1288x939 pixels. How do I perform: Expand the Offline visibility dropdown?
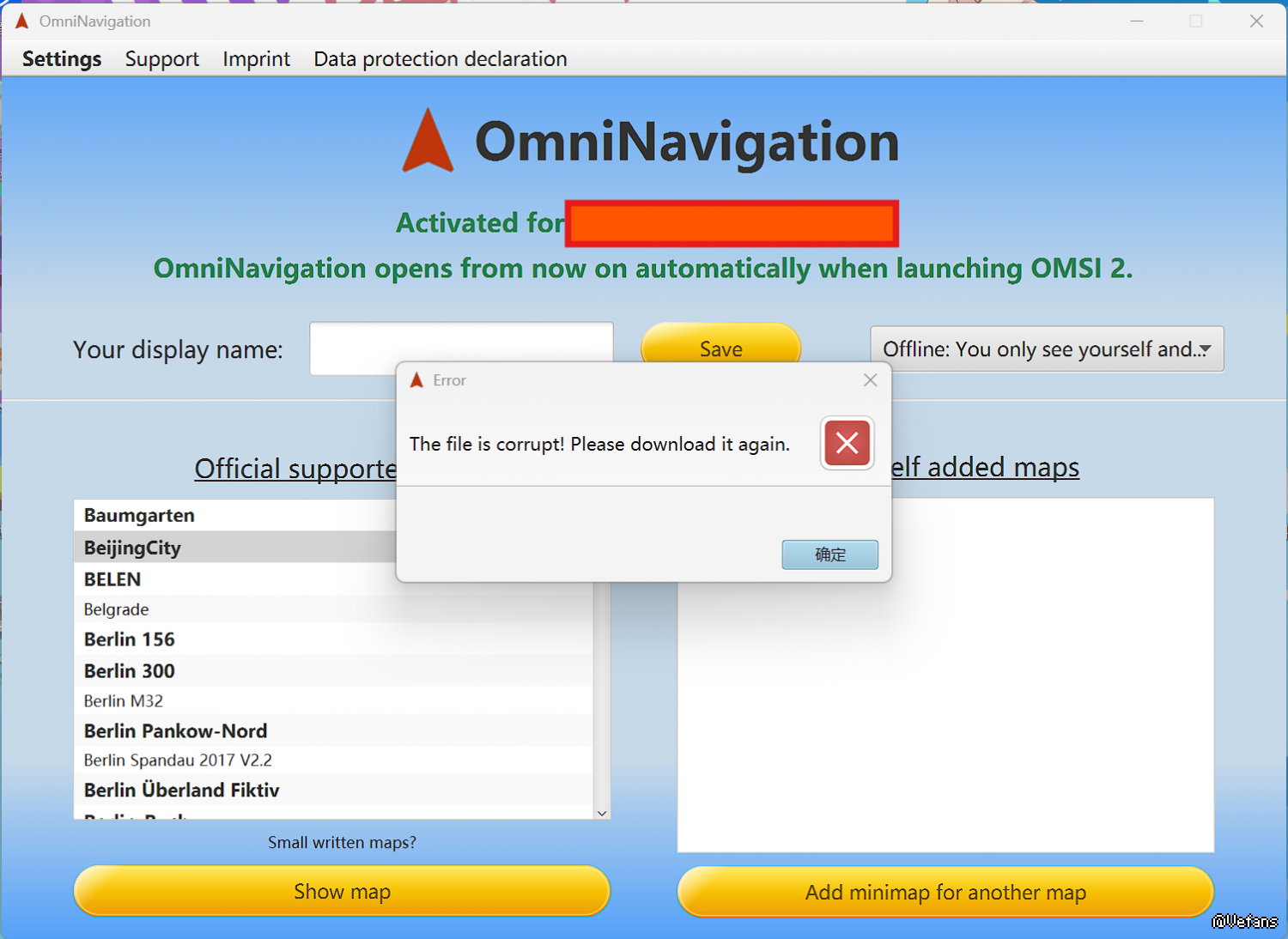(1047, 348)
